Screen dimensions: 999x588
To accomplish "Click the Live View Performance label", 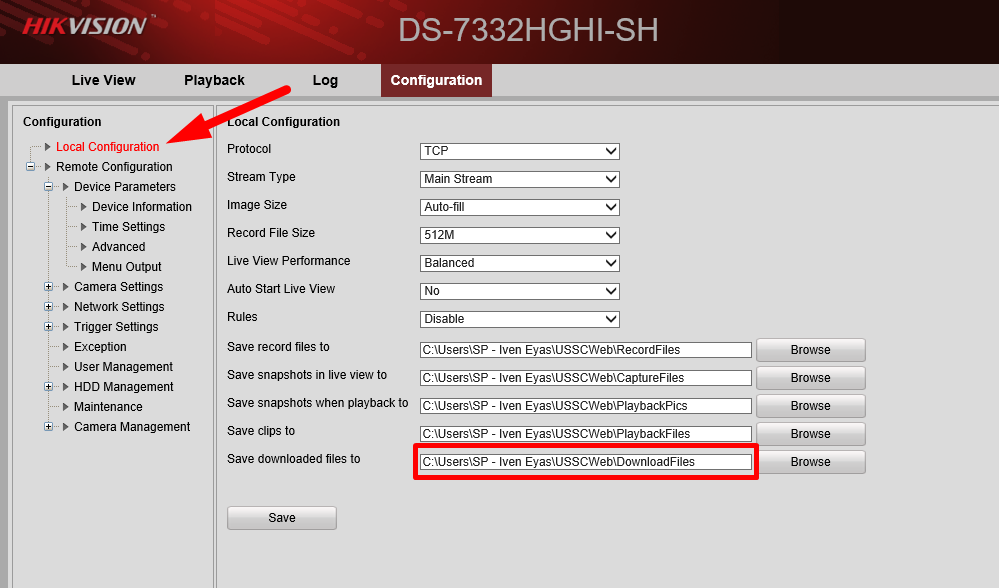I will coord(289,261).
